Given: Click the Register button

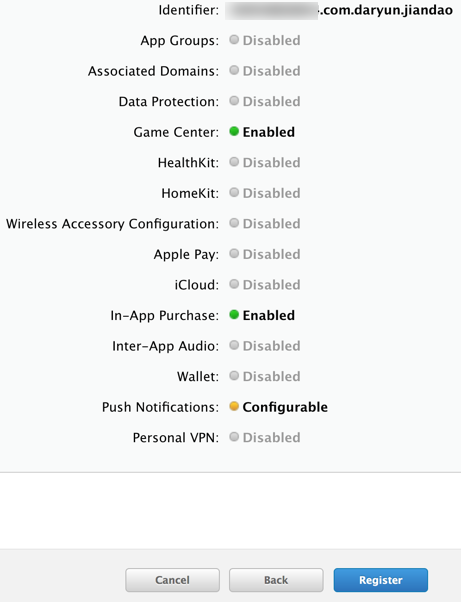Looking at the screenshot, I should coord(380,580).
